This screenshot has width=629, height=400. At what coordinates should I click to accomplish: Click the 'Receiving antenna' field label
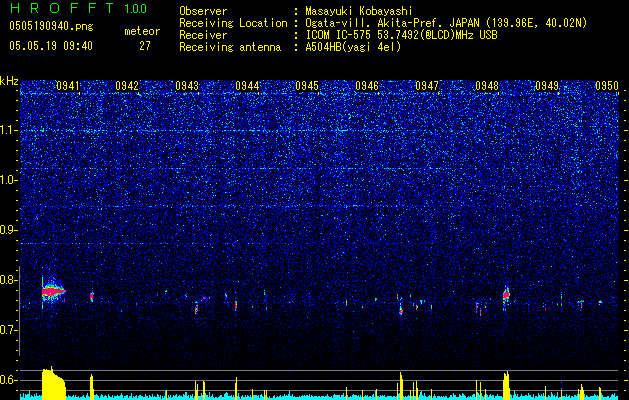tap(230, 47)
